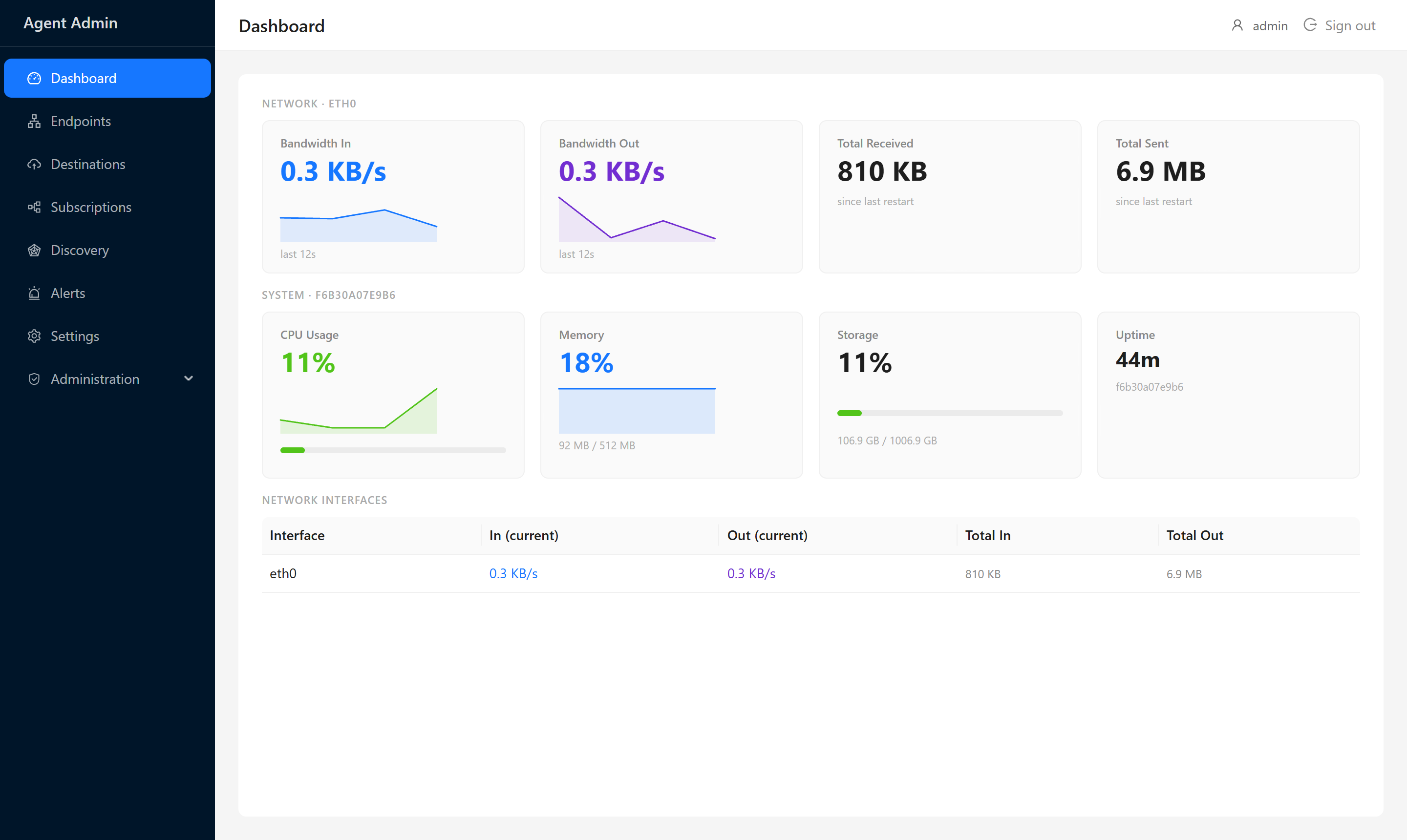Click the CPU Usage progress bar
The height and width of the screenshot is (840, 1407).
(x=393, y=450)
